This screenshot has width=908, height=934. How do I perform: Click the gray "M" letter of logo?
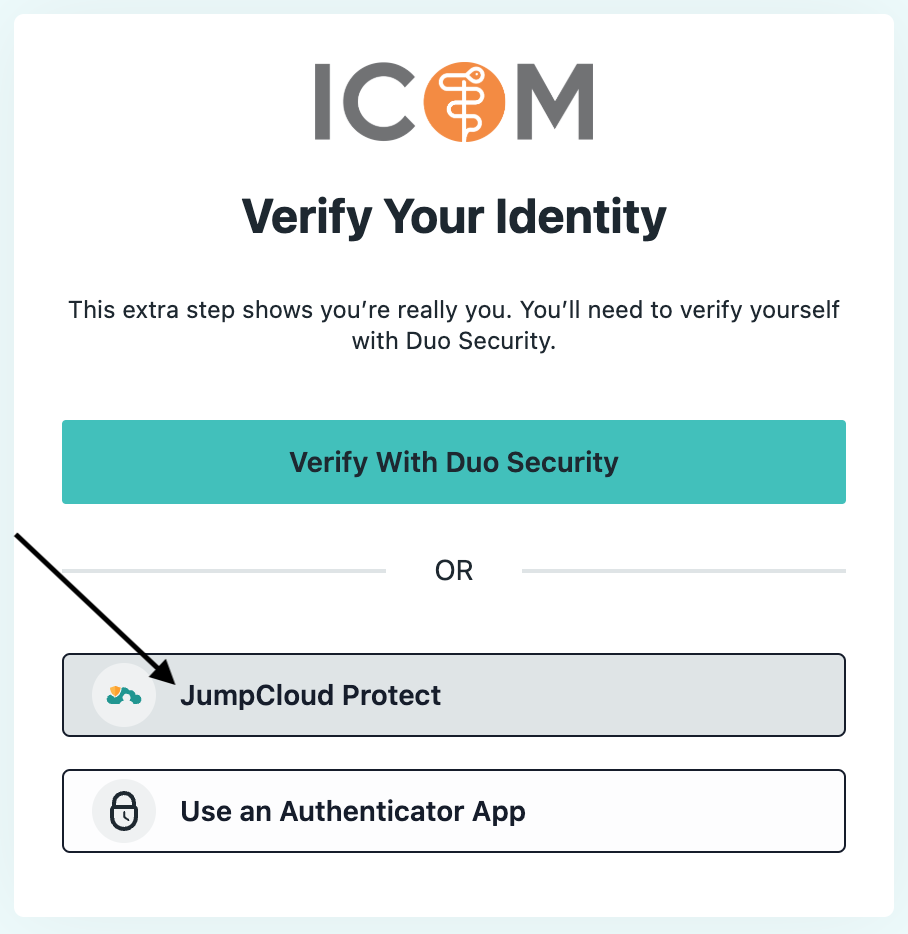pyautogui.click(x=555, y=102)
